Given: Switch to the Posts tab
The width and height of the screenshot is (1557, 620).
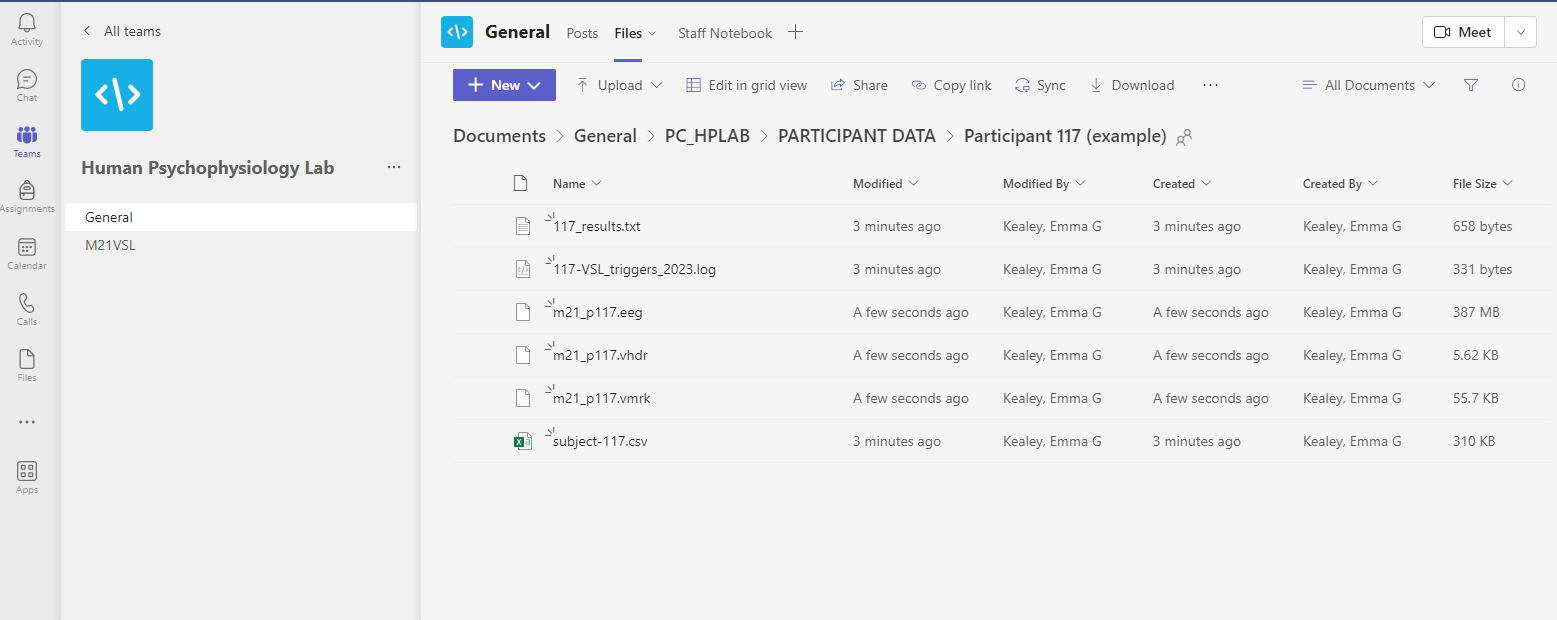Looking at the screenshot, I should click(x=582, y=33).
